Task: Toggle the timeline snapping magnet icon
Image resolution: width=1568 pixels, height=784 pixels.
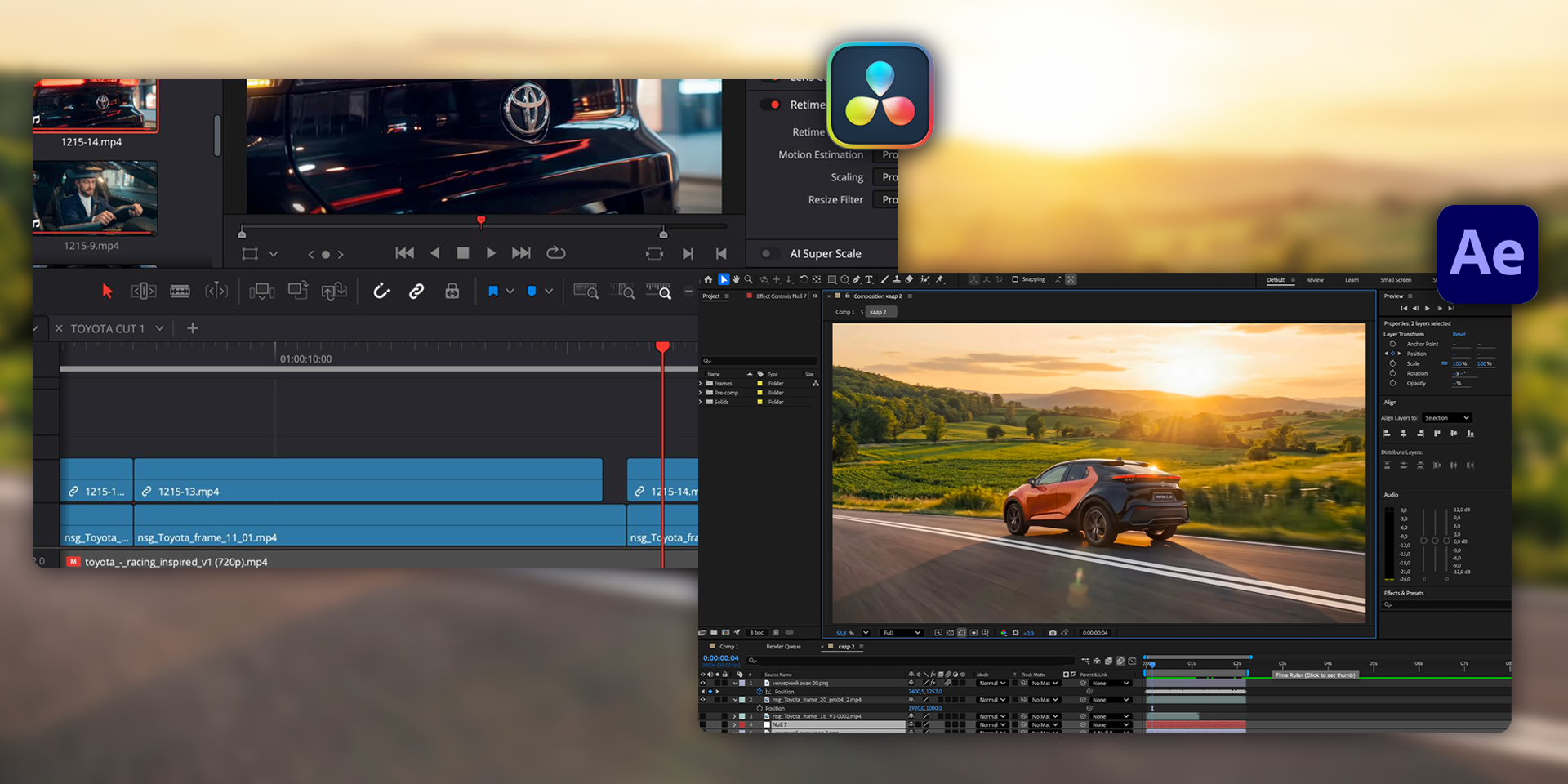Action: [x=381, y=292]
